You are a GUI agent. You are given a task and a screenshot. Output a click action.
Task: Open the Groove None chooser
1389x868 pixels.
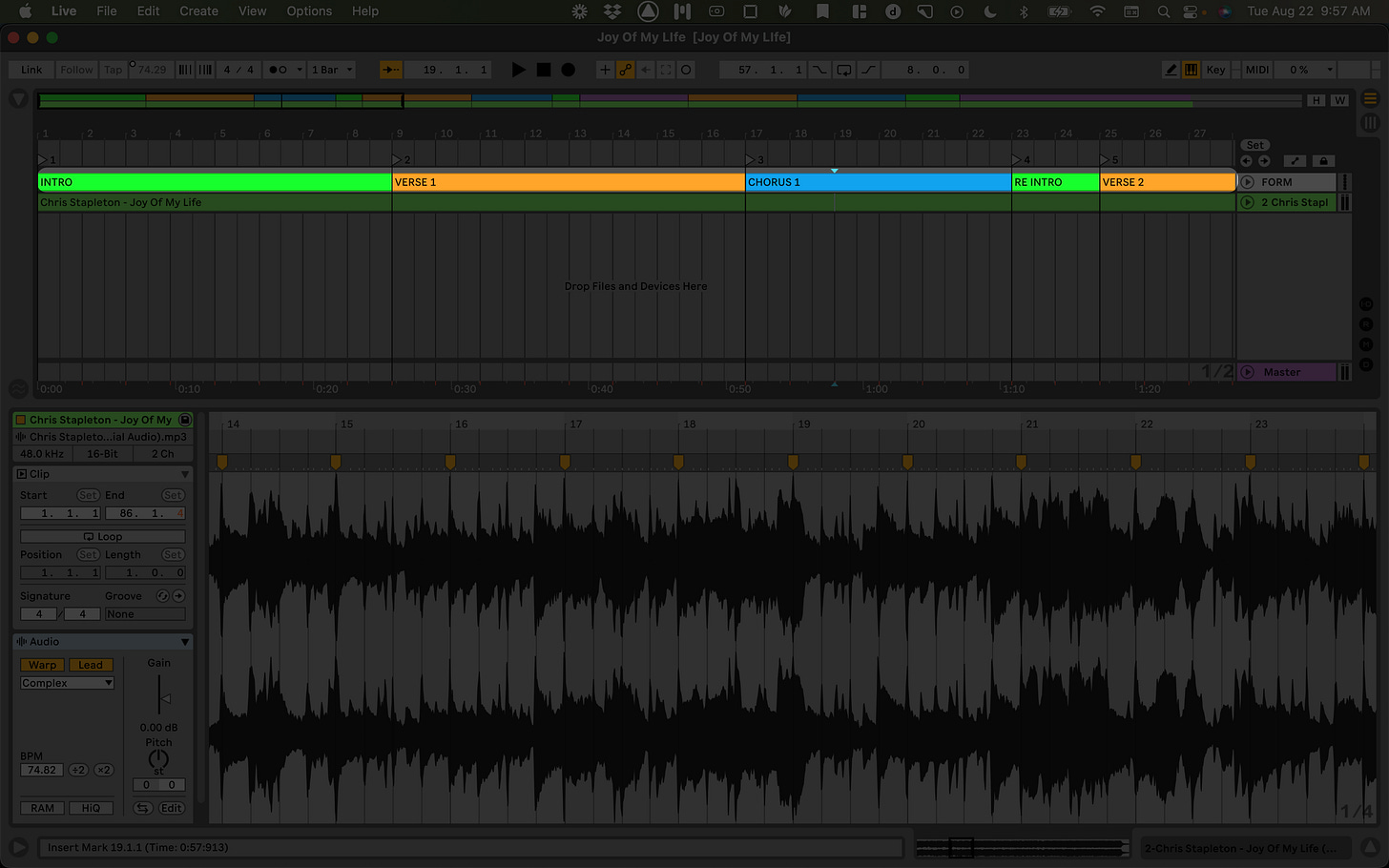point(144,614)
